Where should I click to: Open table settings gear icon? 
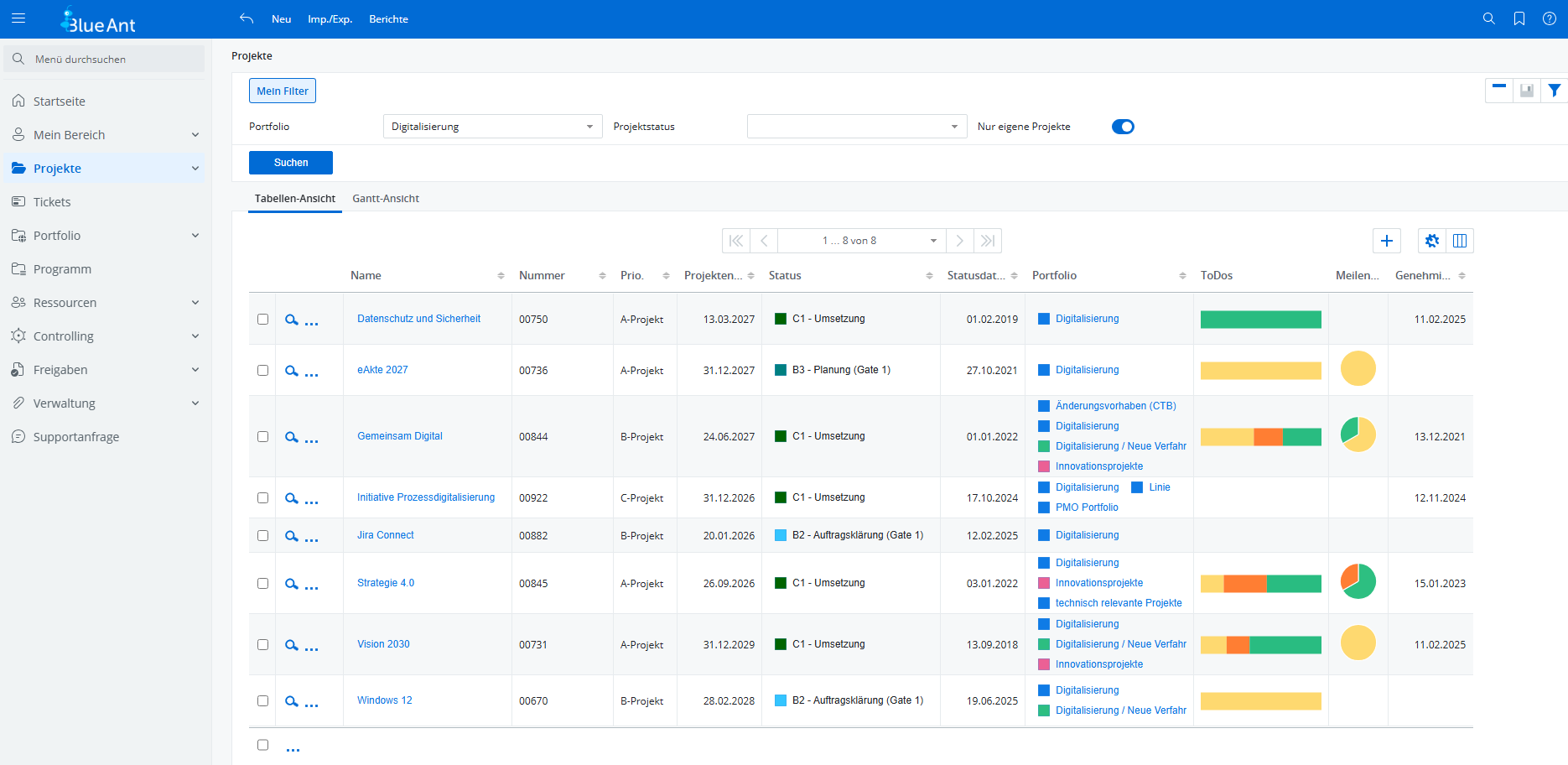tap(1431, 241)
